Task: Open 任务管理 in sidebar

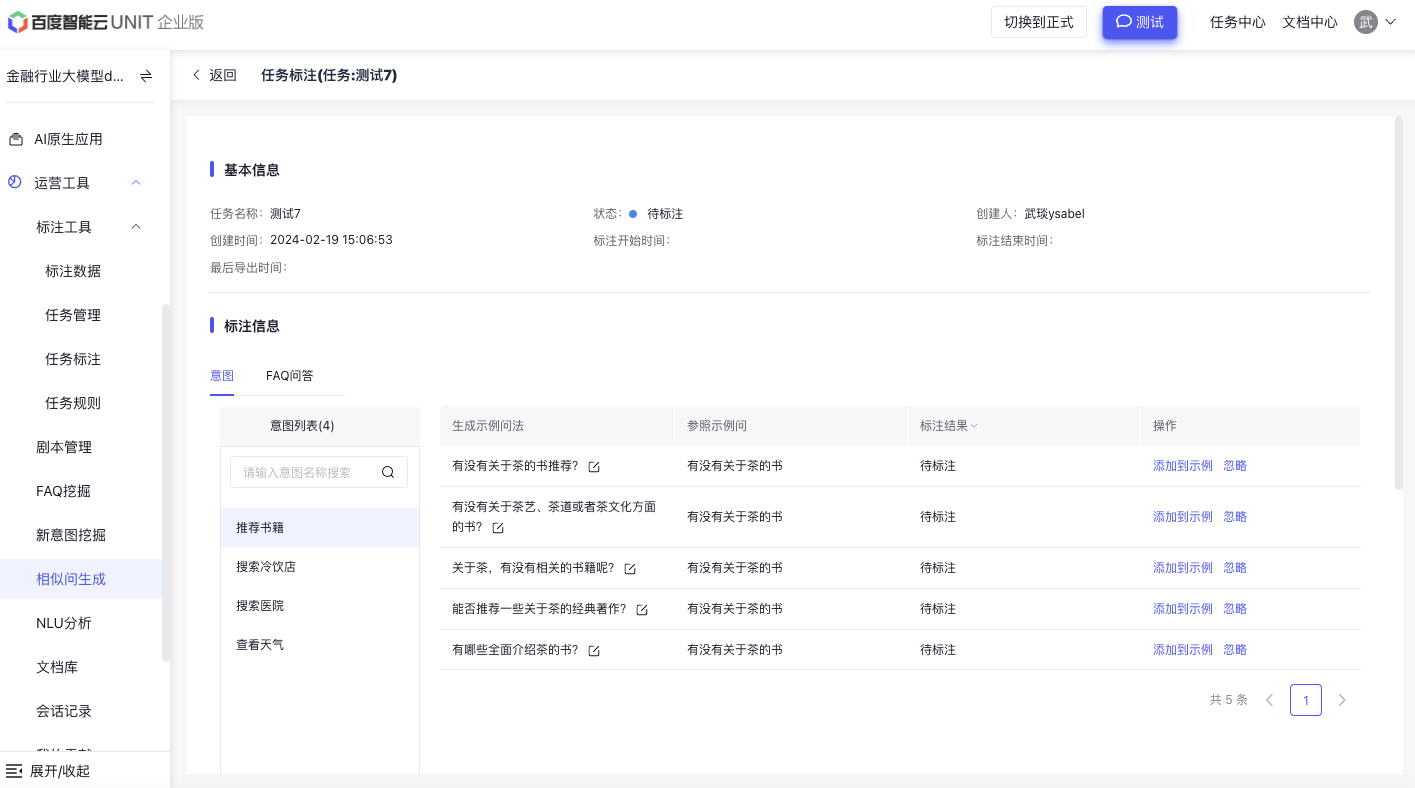Action: click(x=73, y=315)
